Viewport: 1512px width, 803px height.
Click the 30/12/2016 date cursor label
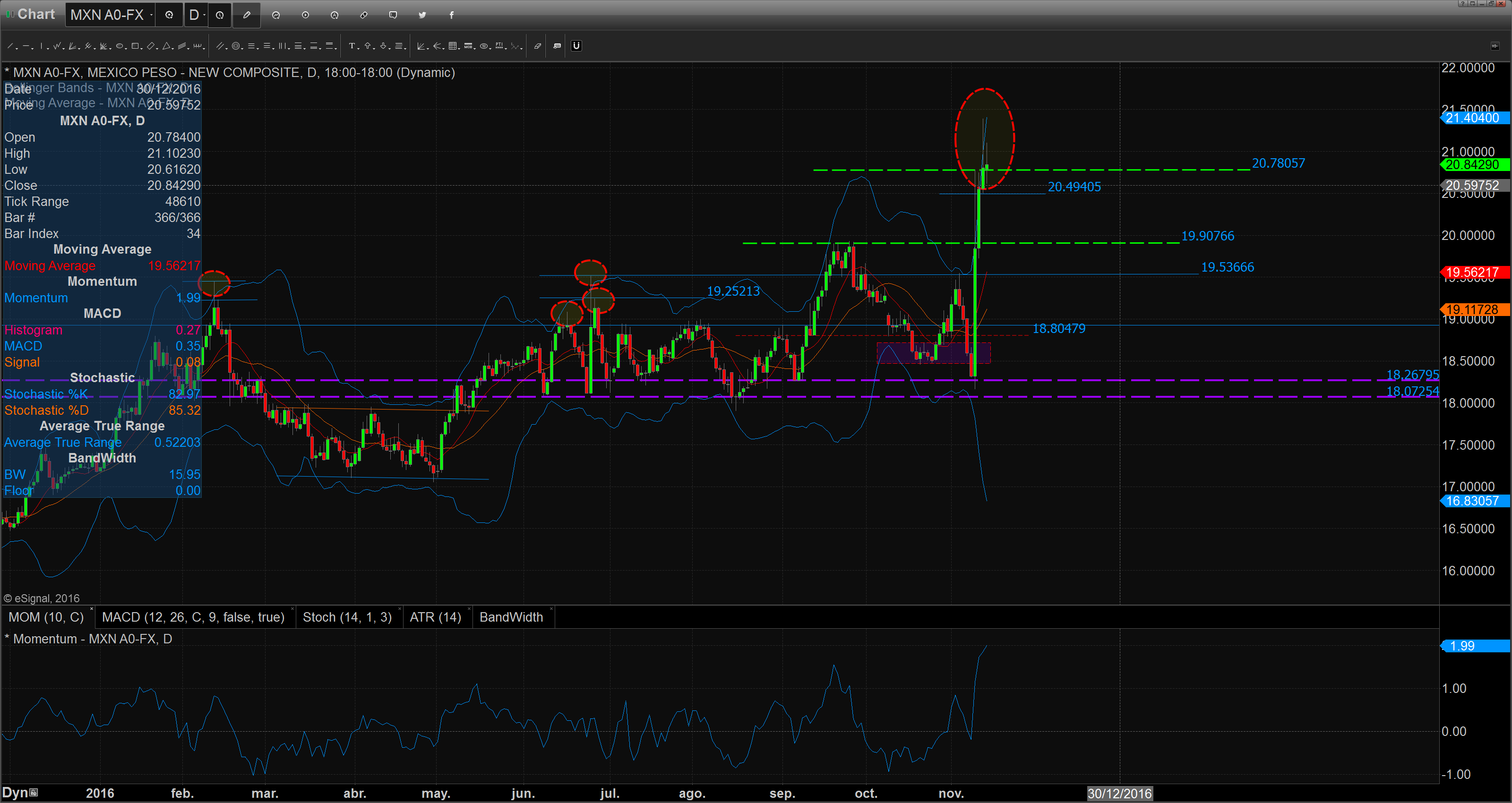tap(1119, 793)
